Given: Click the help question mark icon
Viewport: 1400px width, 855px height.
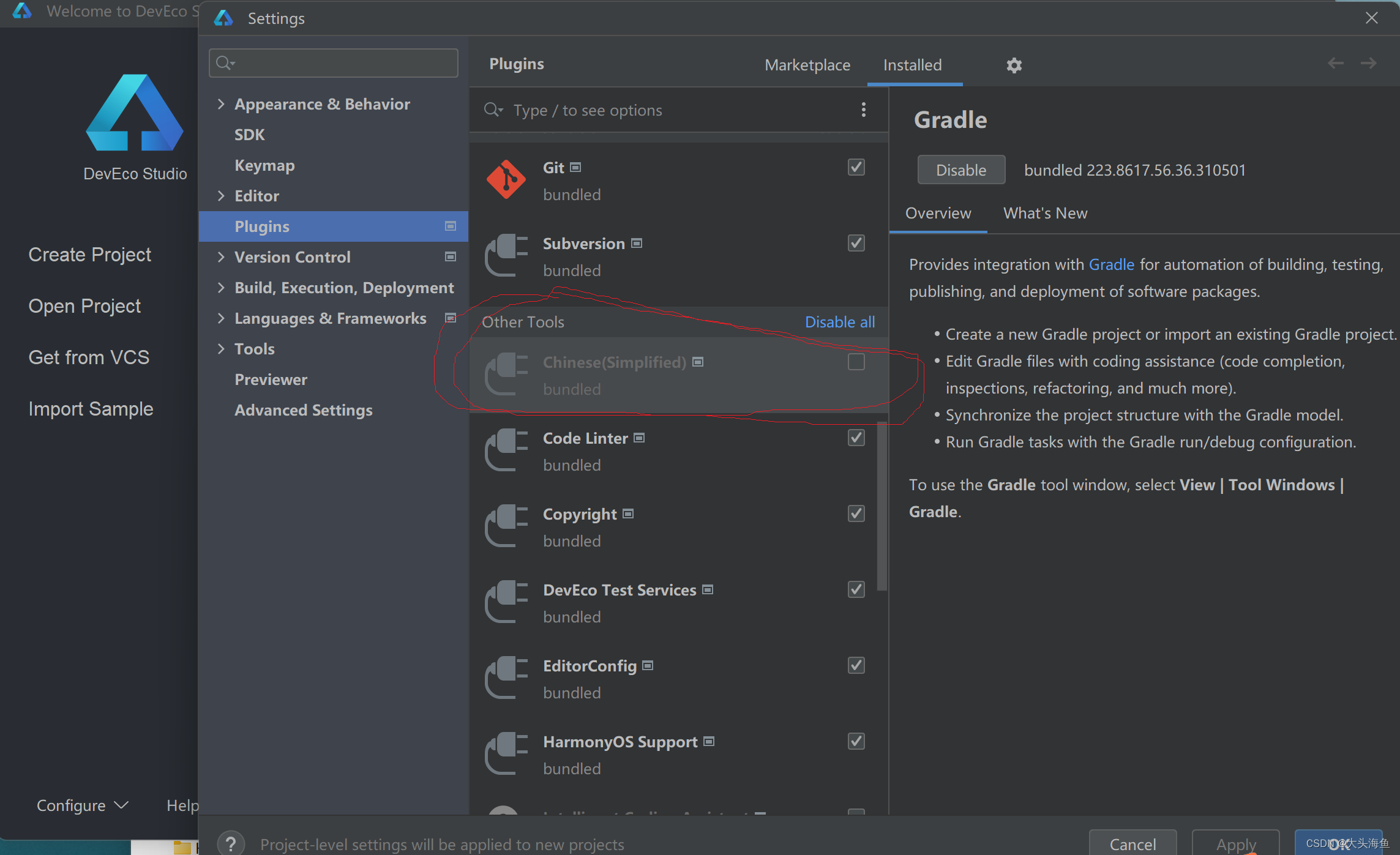Looking at the screenshot, I should coord(231,843).
